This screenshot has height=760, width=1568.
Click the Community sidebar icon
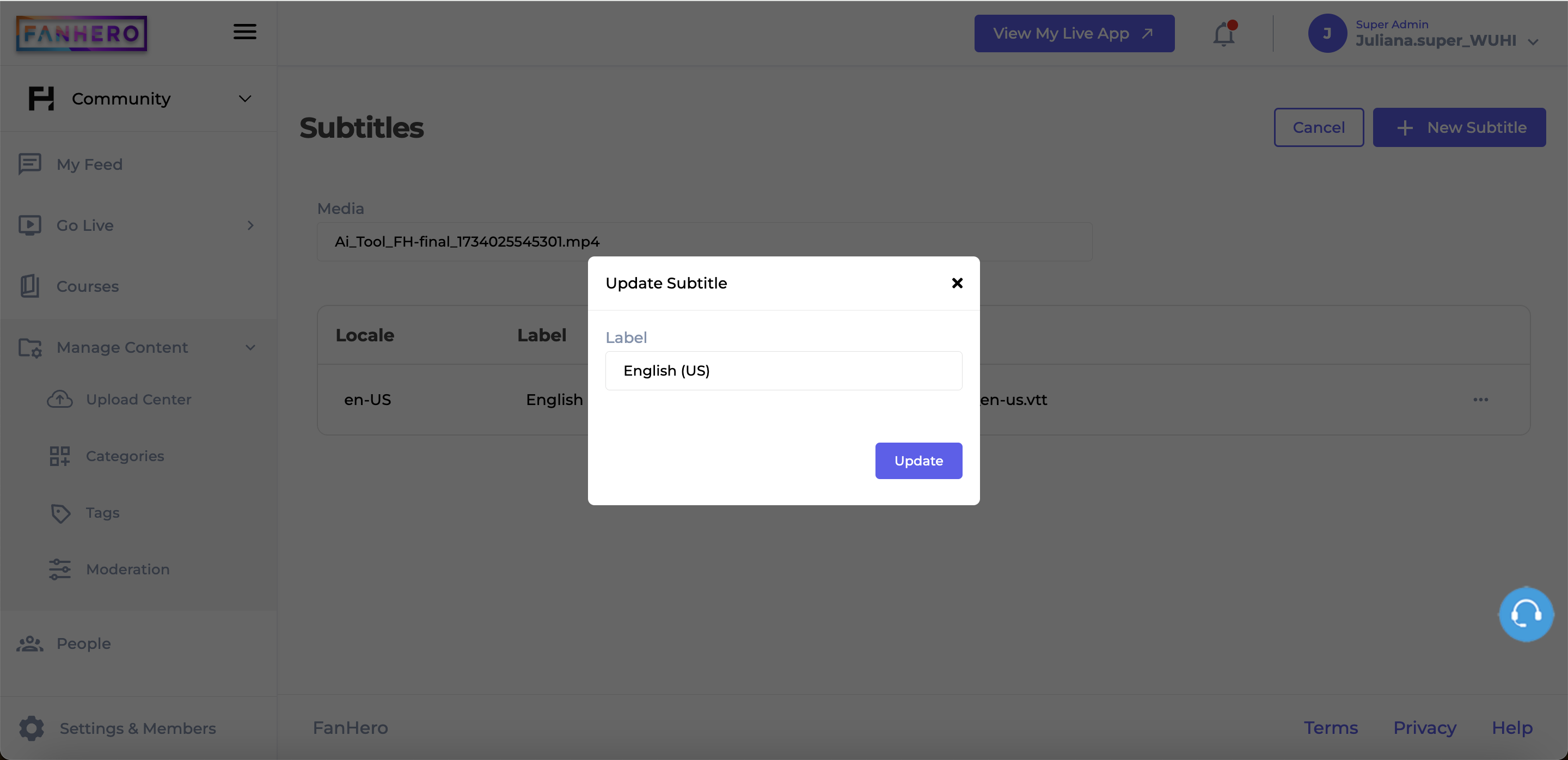(x=41, y=99)
